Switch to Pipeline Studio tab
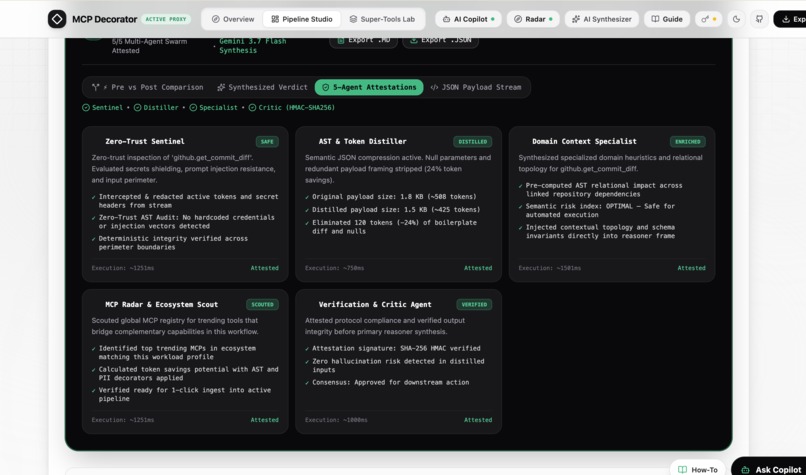 (302, 19)
